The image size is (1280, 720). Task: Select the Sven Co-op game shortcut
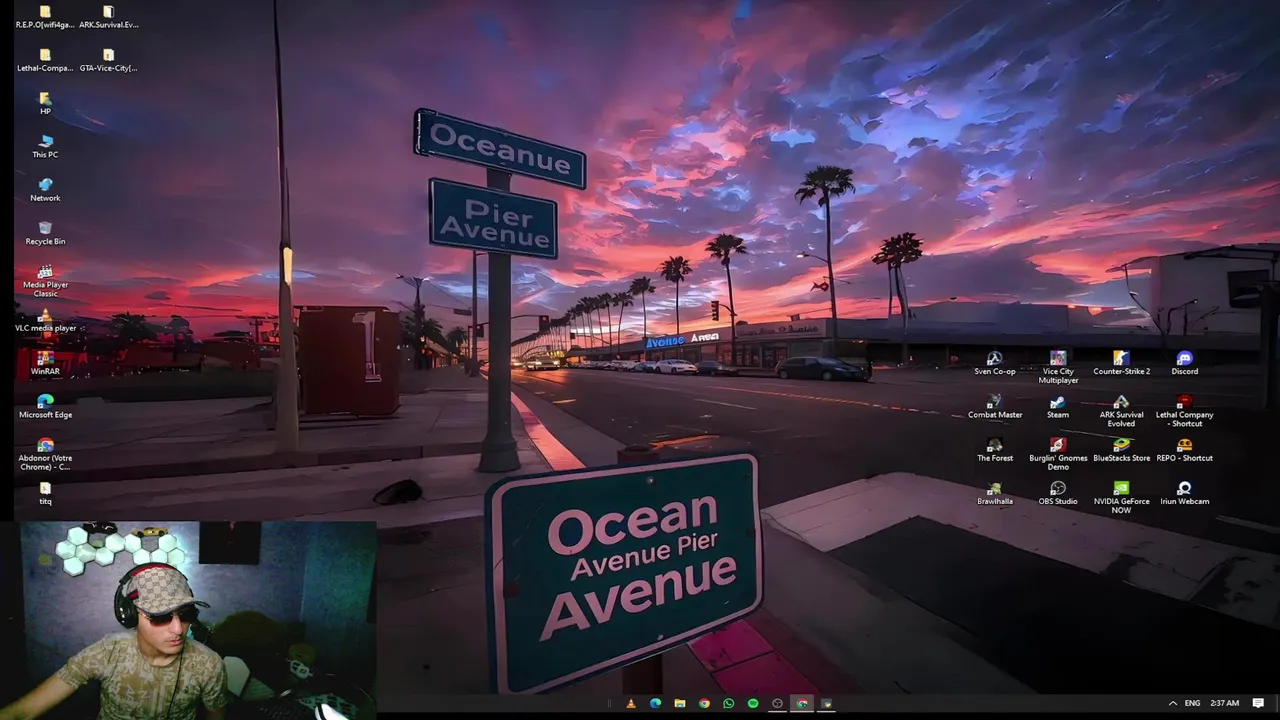click(x=994, y=363)
